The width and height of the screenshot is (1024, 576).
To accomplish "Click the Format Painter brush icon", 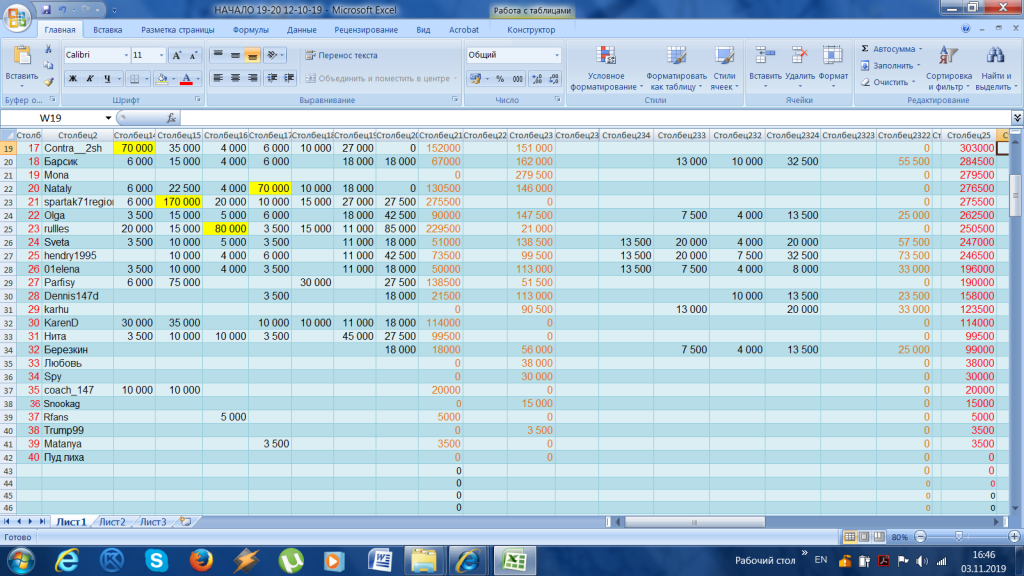I will tap(48, 82).
